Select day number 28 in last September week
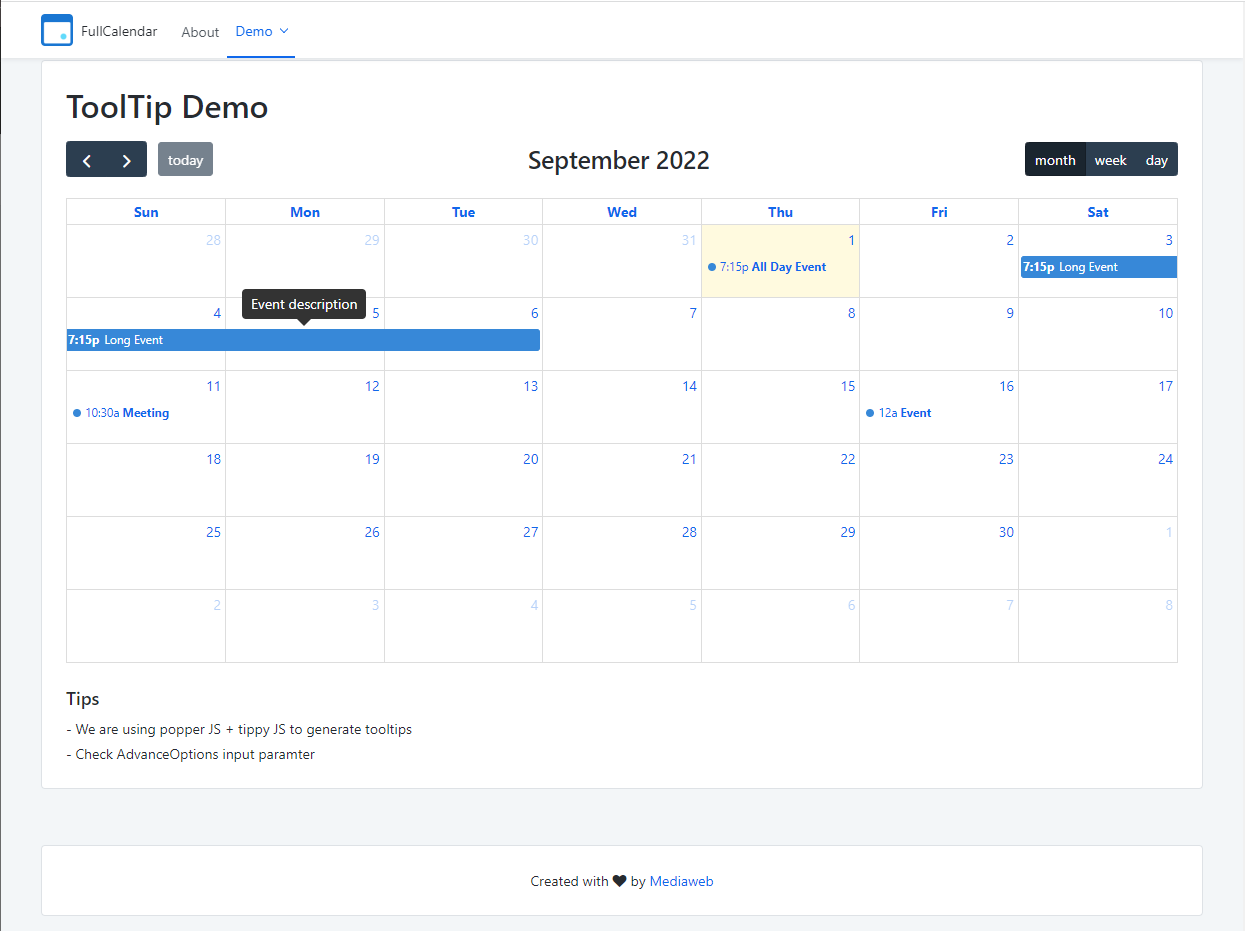1245x931 pixels. pyautogui.click(x=689, y=532)
